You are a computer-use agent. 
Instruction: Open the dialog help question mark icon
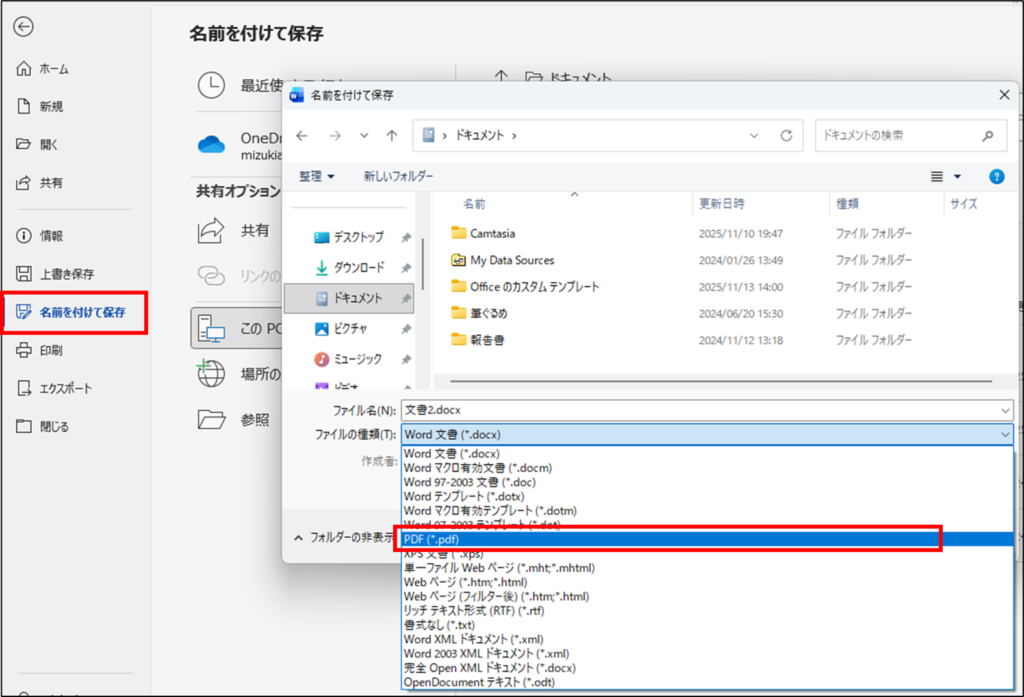pyautogui.click(x=996, y=176)
